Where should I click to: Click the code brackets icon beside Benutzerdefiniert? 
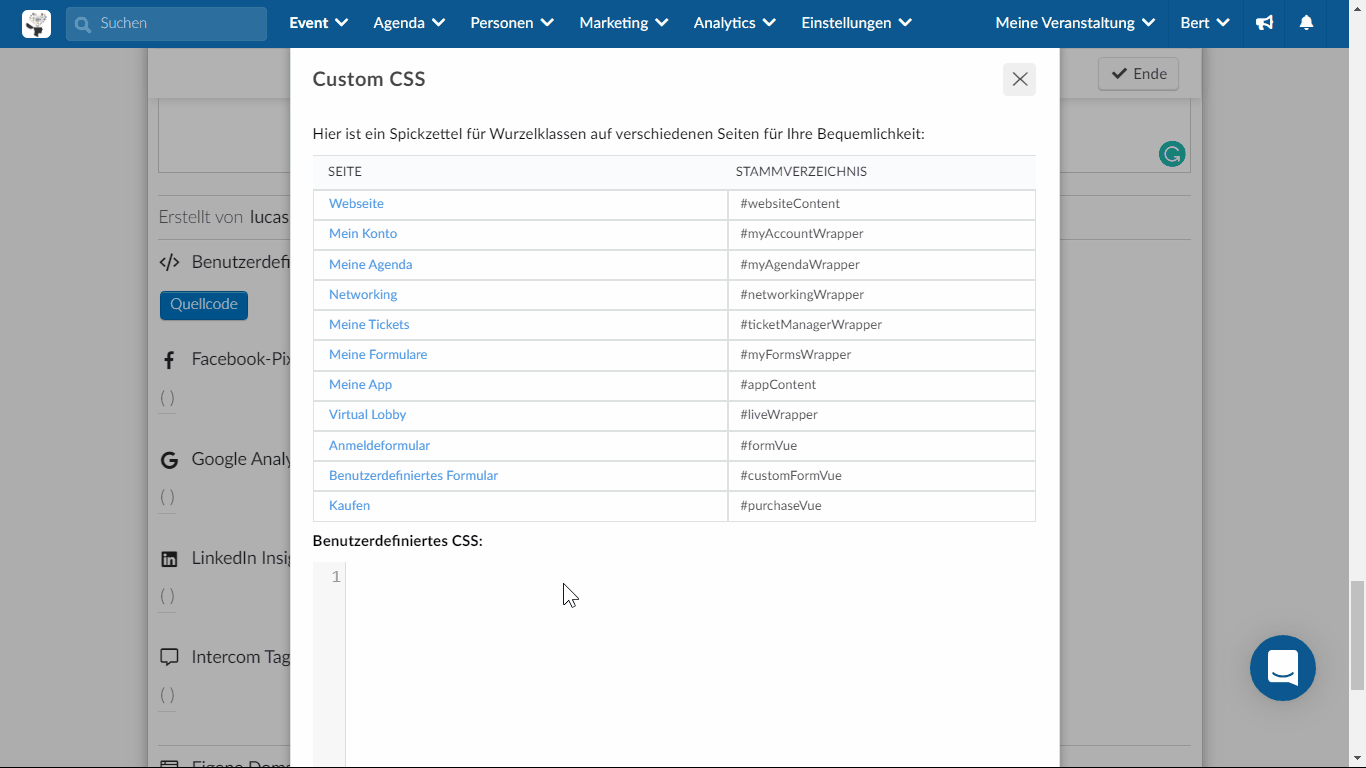pyautogui.click(x=169, y=263)
